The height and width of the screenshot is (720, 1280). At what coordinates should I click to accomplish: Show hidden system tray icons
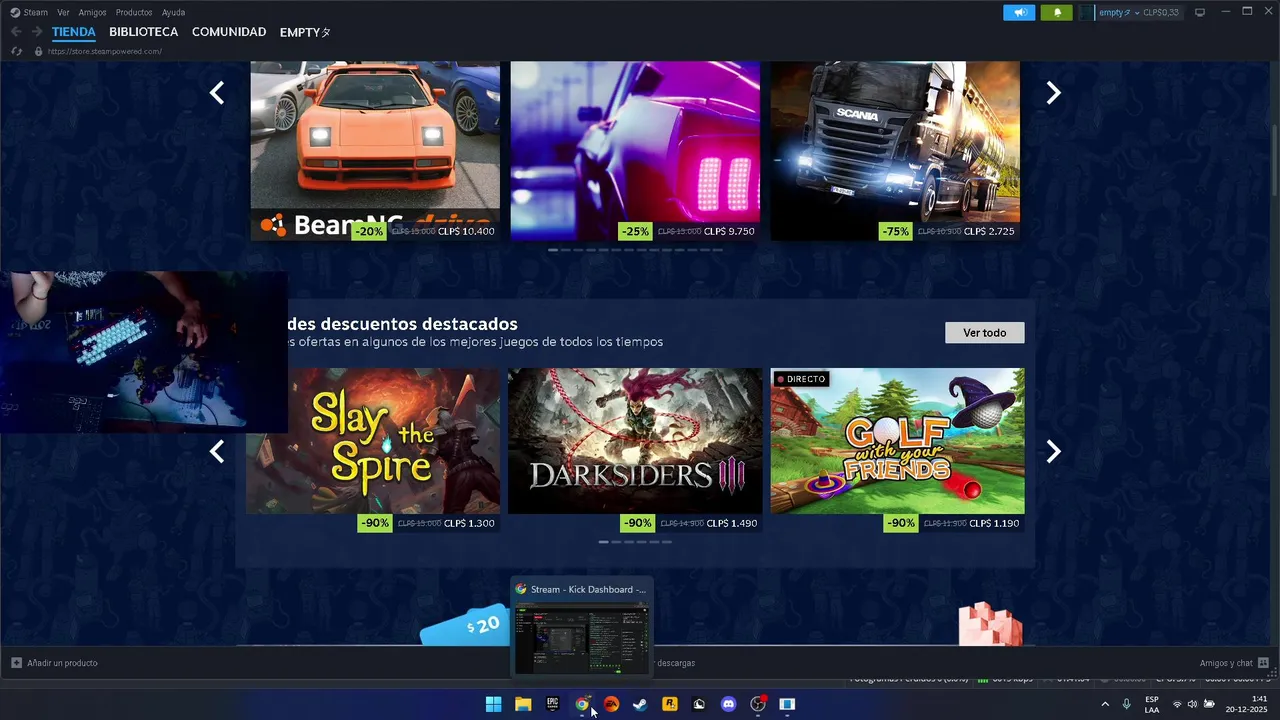[1105, 704]
